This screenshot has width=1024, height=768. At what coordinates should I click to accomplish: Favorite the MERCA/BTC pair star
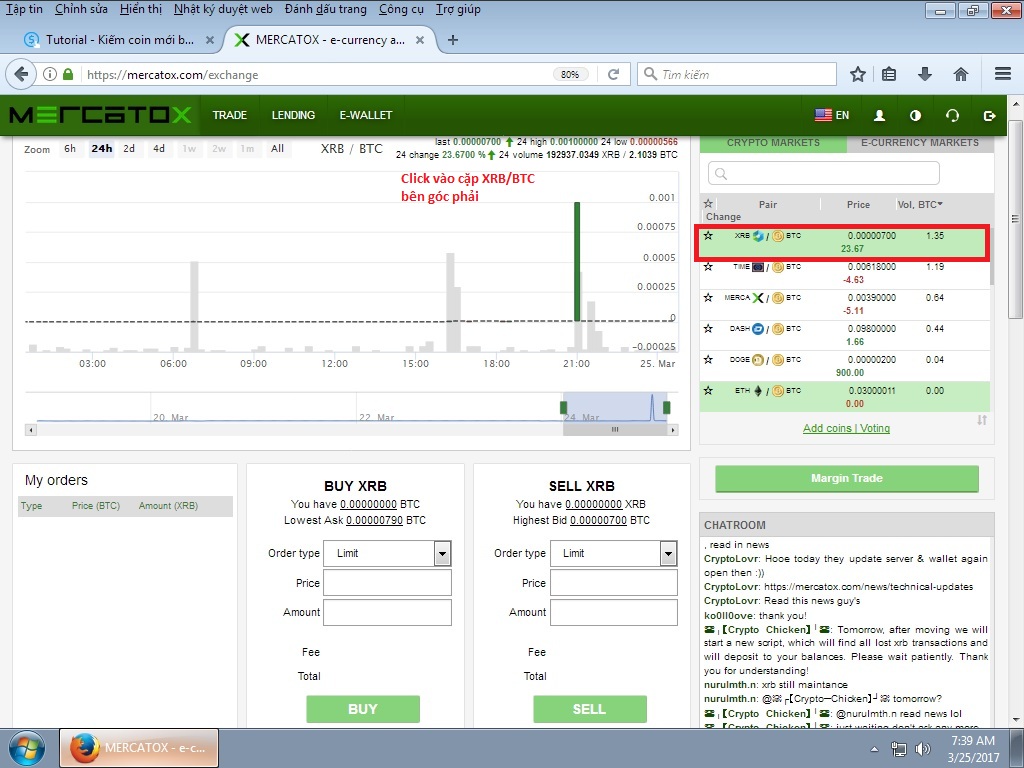[x=708, y=297]
